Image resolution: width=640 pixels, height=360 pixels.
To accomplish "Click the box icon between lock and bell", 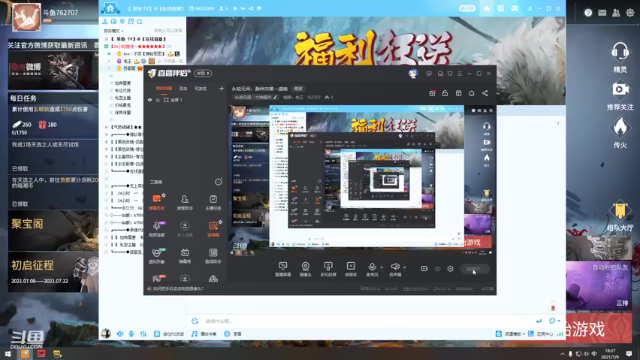I will point(458,93).
